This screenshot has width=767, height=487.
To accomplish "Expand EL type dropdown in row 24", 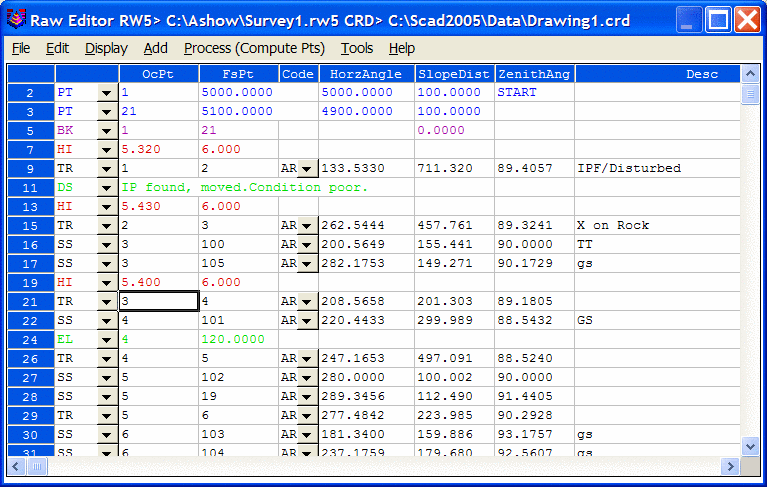I will click(107, 340).
